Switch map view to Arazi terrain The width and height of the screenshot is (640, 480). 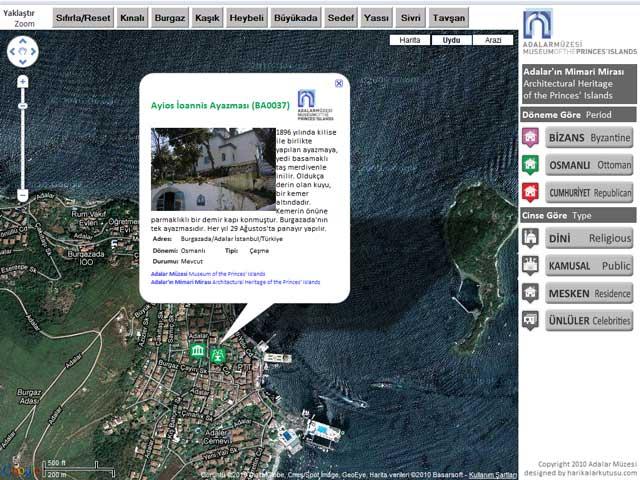click(x=492, y=40)
